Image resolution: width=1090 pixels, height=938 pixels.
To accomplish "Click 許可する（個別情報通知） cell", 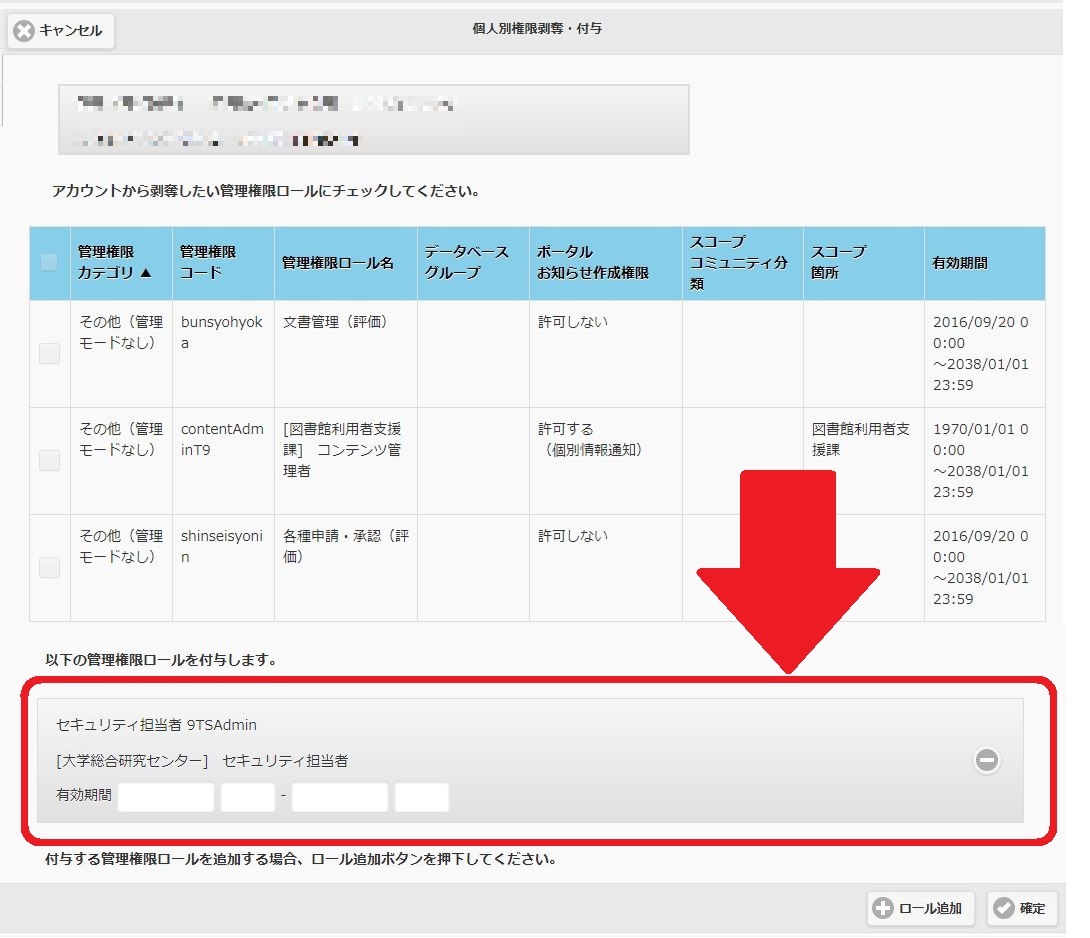I will click(x=605, y=461).
